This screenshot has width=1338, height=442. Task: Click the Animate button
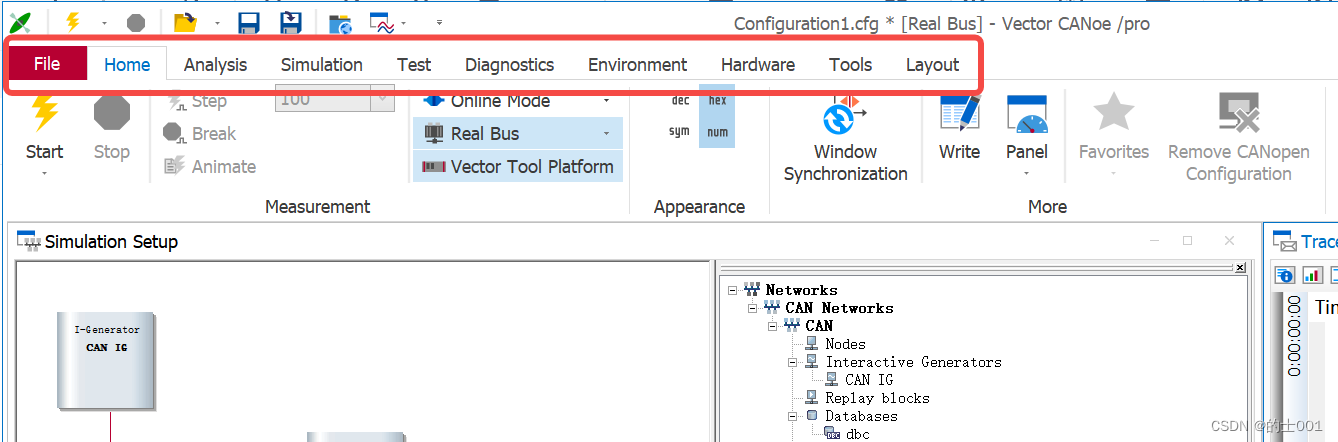209,166
